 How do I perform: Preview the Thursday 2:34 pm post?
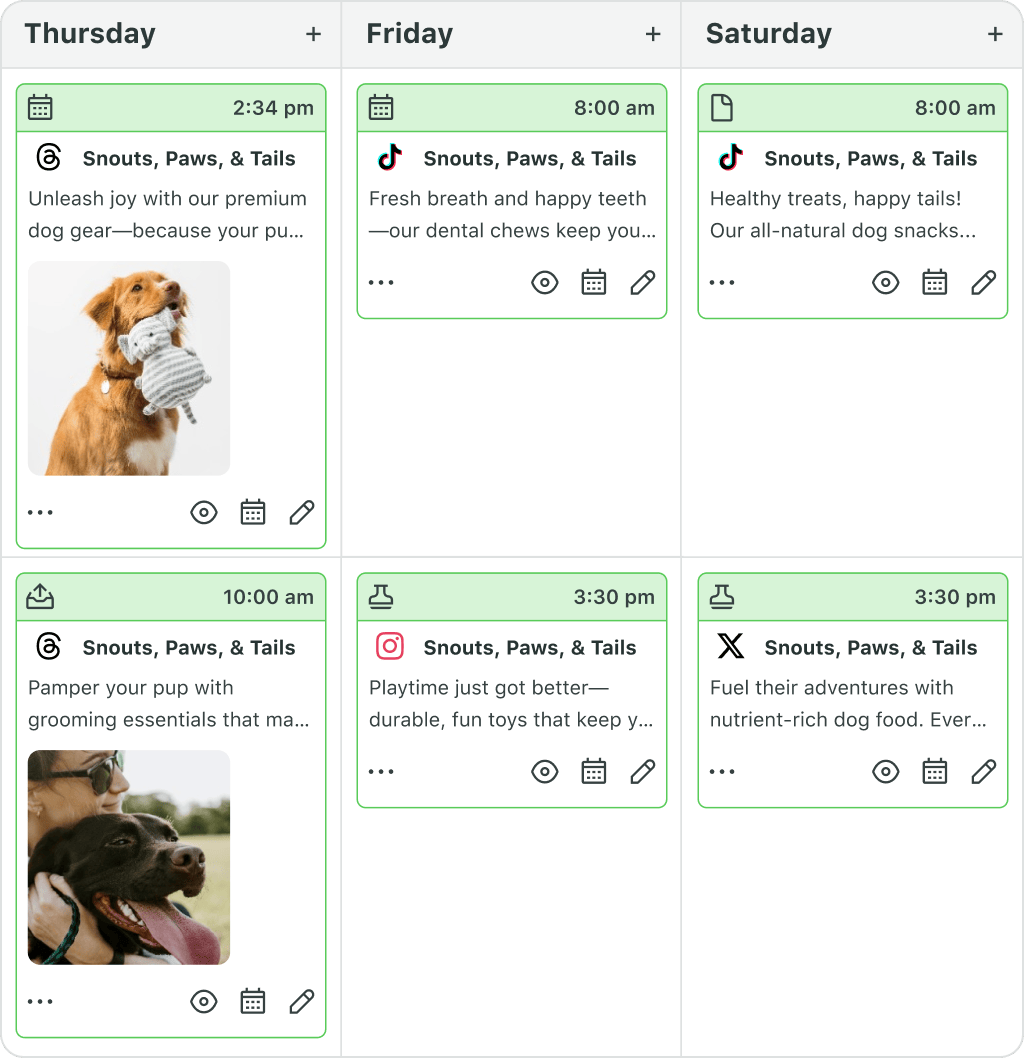(x=204, y=513)
